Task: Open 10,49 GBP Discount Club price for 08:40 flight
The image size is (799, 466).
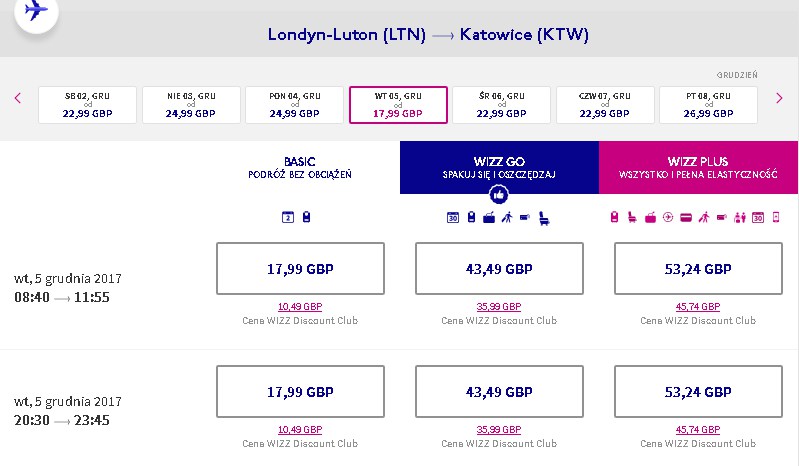Action: (300, 307)
